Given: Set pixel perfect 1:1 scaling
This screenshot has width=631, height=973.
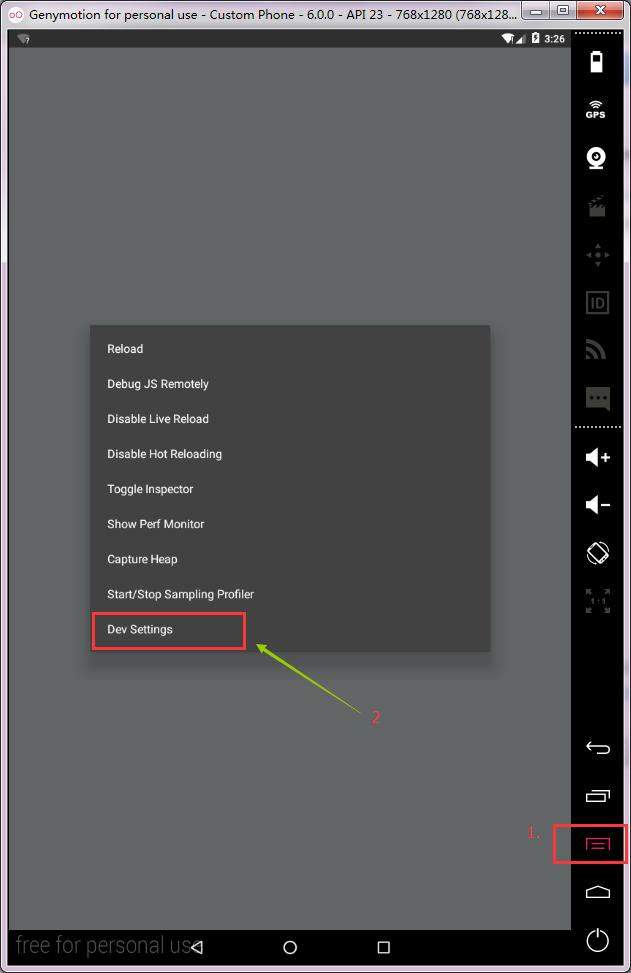Looking at the screenshot, I should [x=597, y=601].
